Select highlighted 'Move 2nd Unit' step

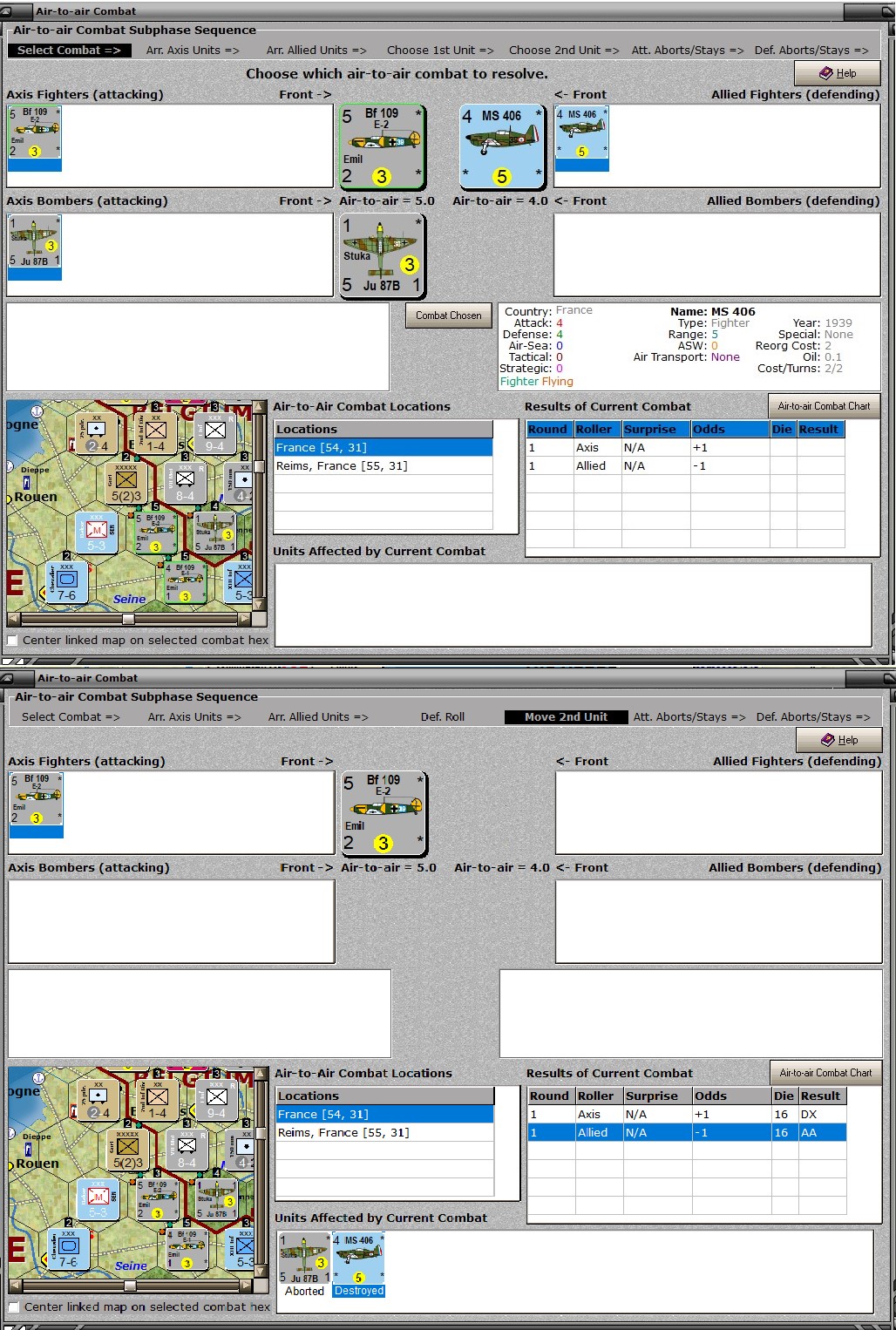[x=567, y=717]
